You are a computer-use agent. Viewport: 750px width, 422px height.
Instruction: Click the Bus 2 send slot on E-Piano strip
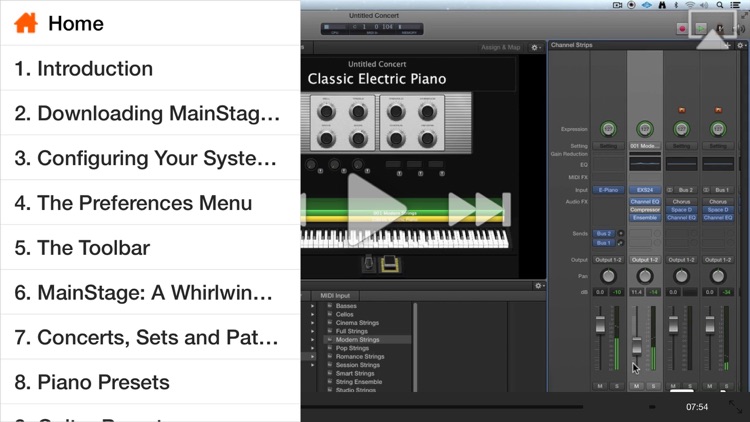pos(604,233)
